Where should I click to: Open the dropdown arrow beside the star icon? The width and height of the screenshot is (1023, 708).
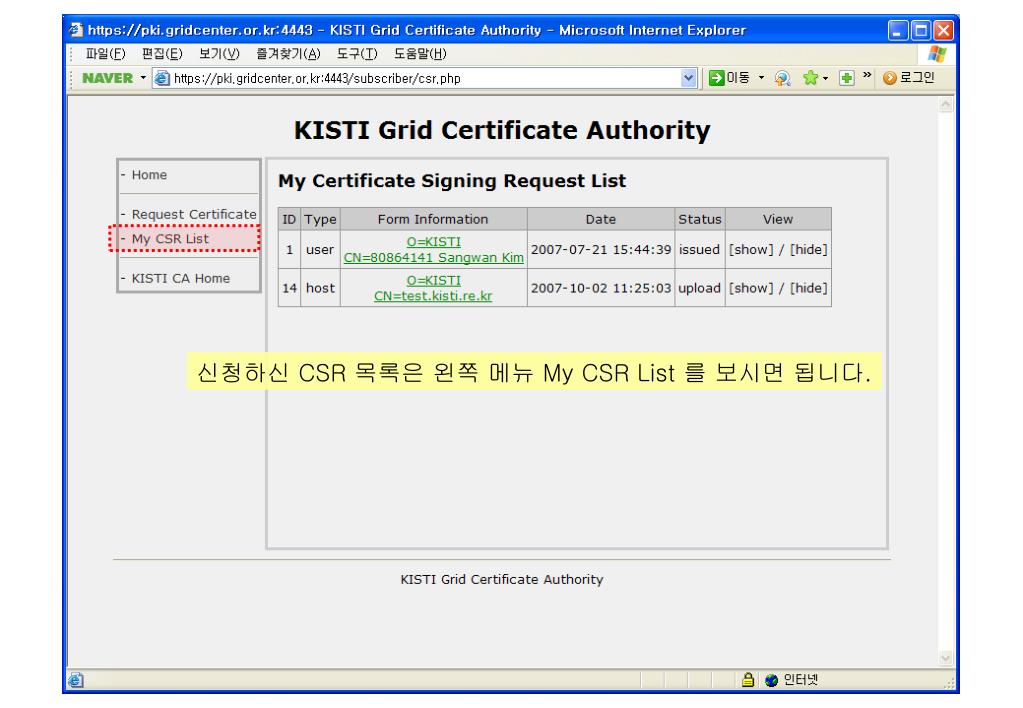coord(825,78)
